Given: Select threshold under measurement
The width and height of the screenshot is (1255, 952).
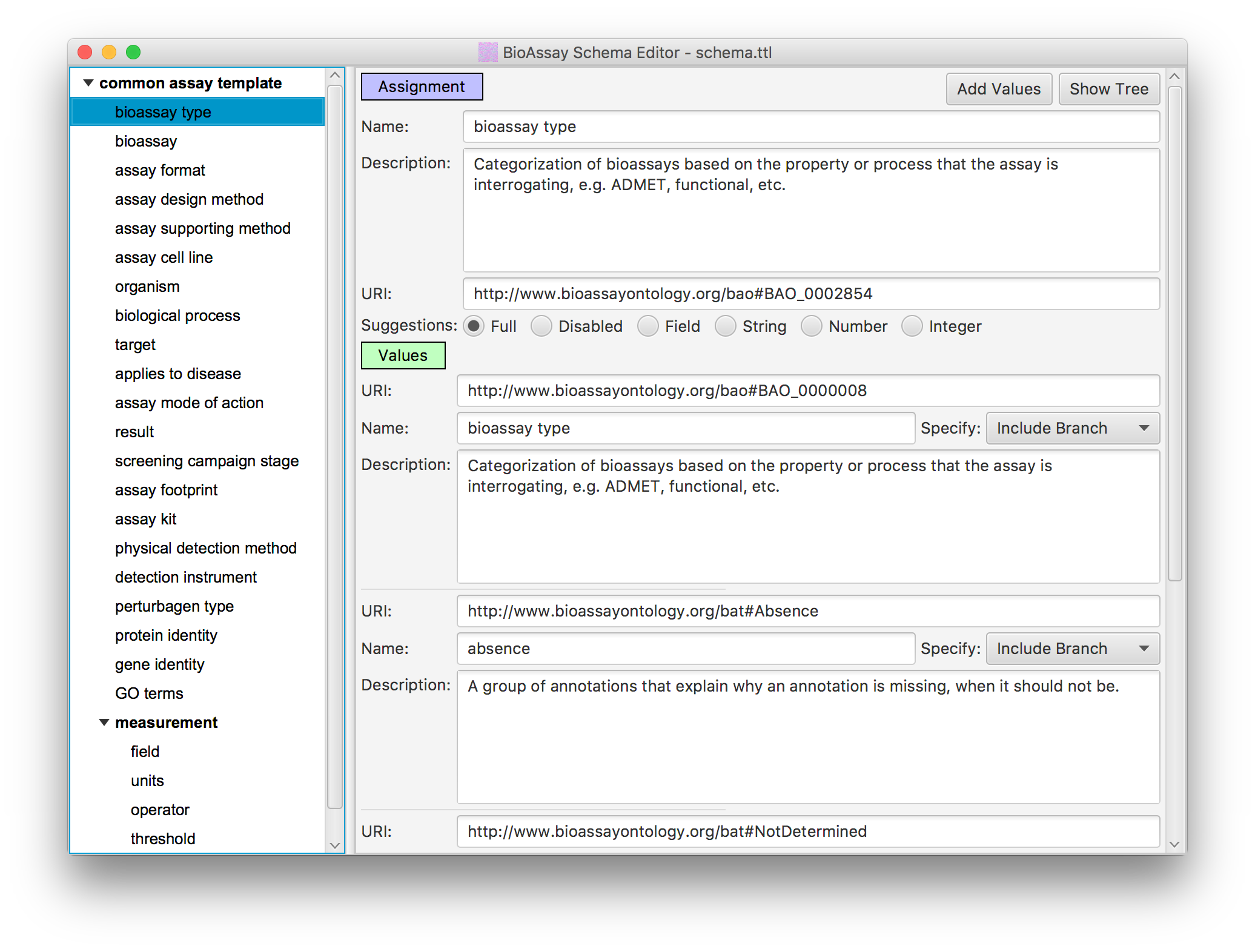Looking at the screenshot, I should [x=198, y=839].
